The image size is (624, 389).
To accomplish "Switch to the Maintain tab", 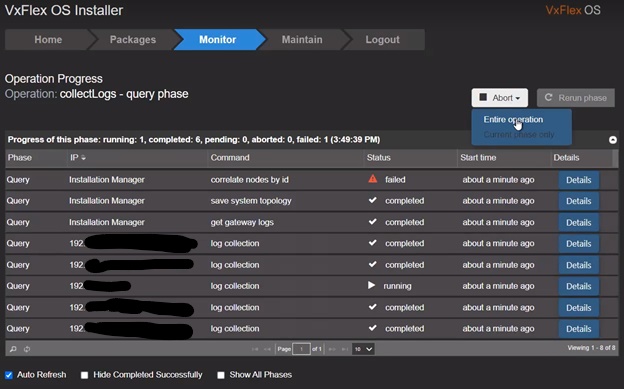I will [302, 39].
